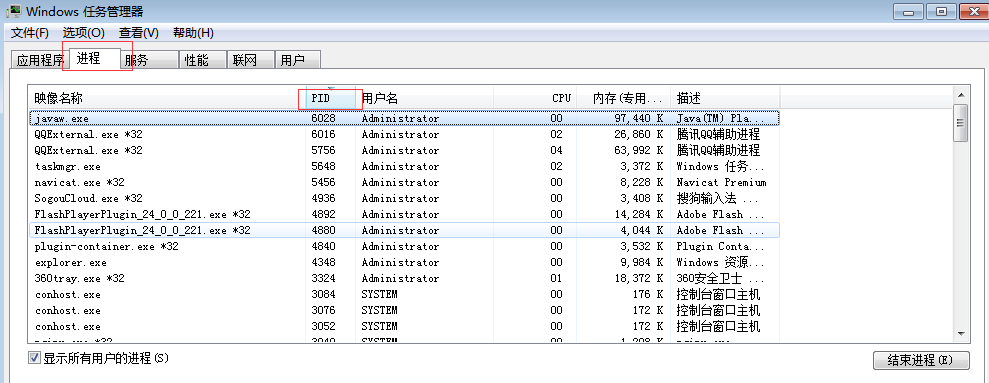This screenshot has height=383, width=989.
Task: Click the scrollbar down arrow
Action: (x=961, y=333)
